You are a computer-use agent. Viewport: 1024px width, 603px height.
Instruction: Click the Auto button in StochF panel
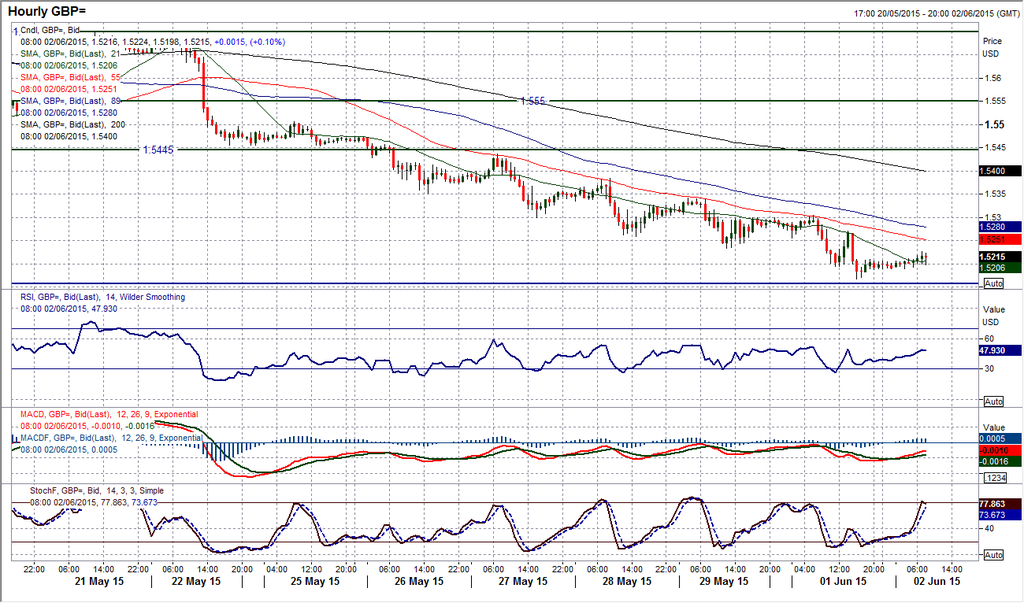click(993, 555)
